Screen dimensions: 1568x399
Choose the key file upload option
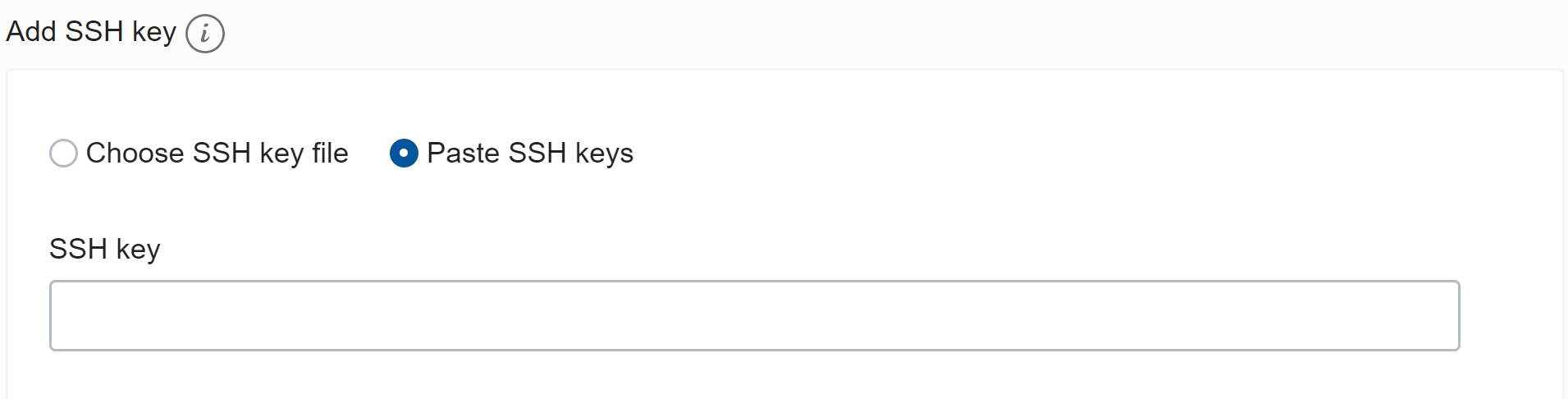coord(64,154)
